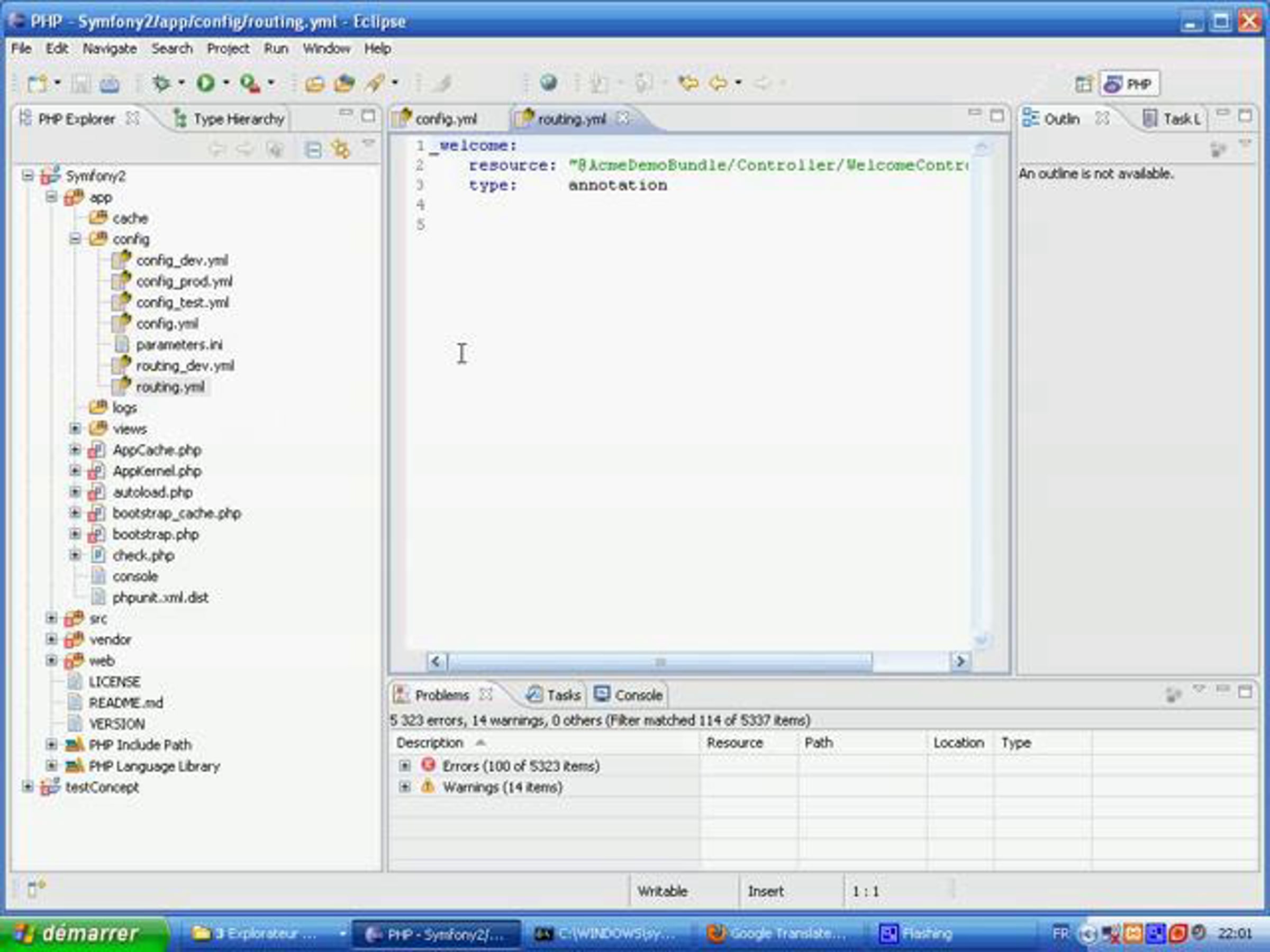Open the Debug button dropdown arrow
The width and height of the screenshot is (1270, 952).
pos(182,83)
